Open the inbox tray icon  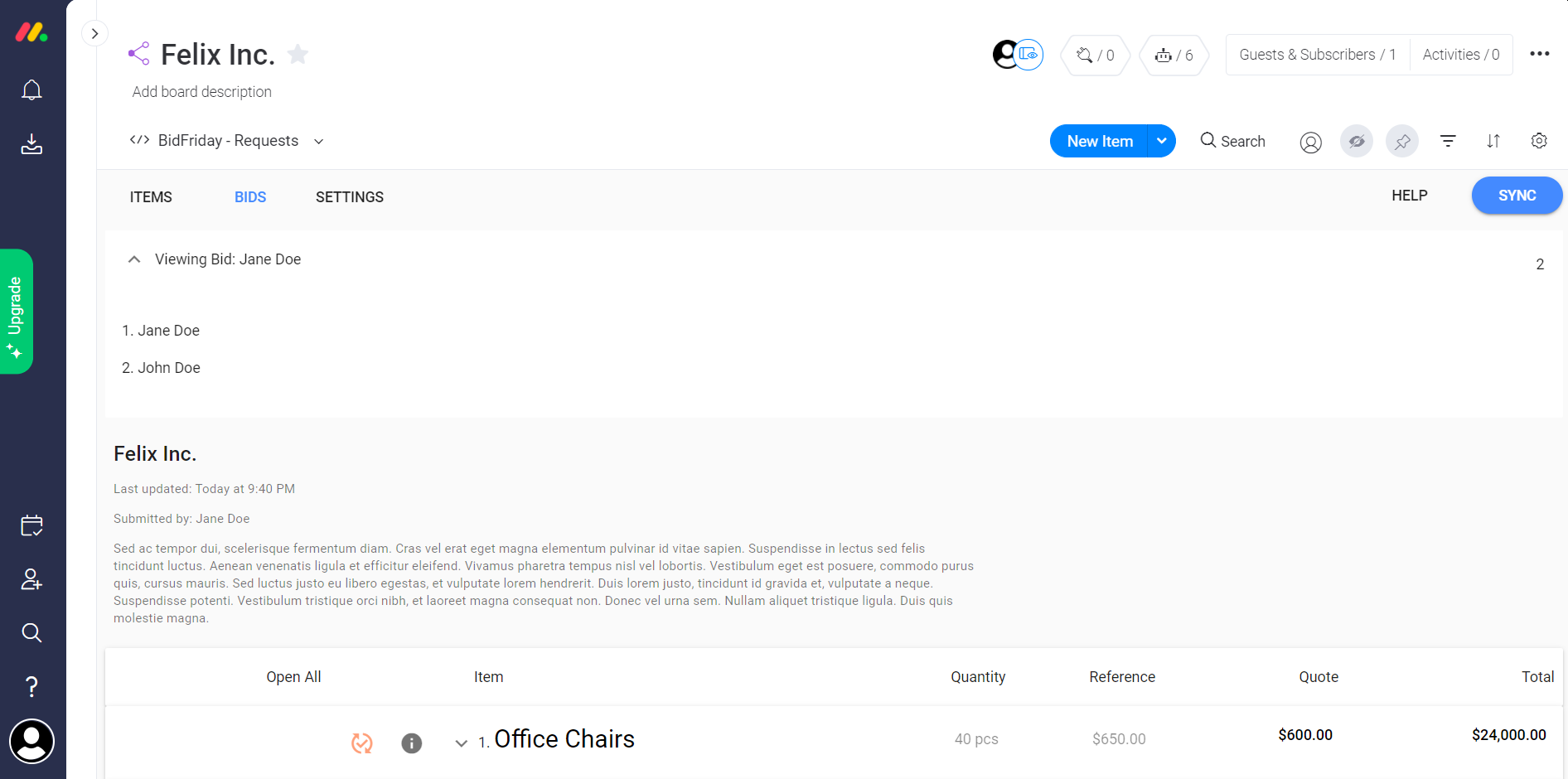pyautogui.click(x=31, y=144)
